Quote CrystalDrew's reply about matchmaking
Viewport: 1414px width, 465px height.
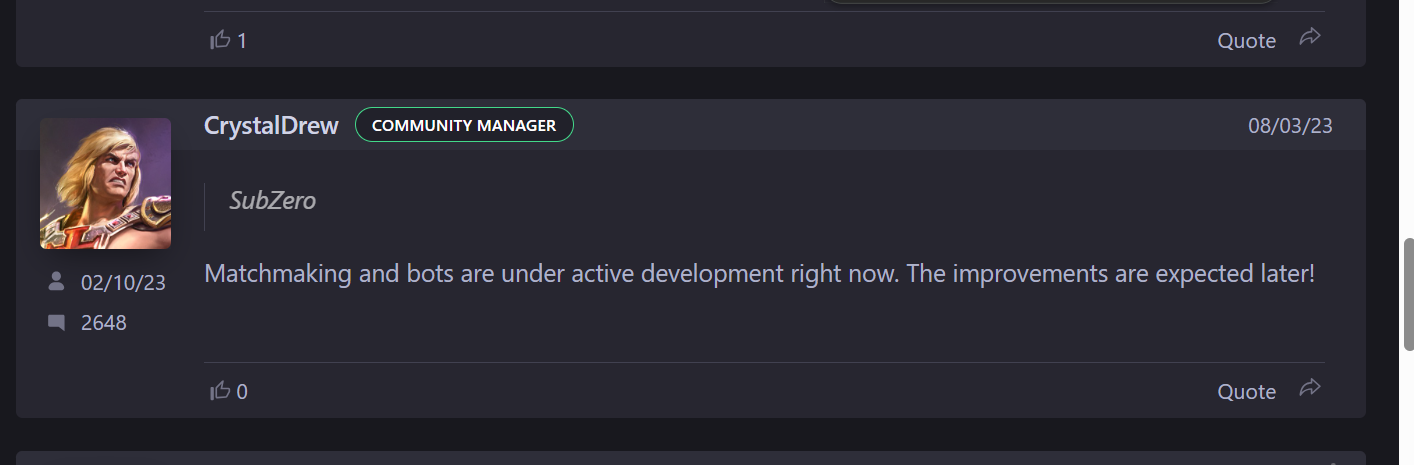1246,392
